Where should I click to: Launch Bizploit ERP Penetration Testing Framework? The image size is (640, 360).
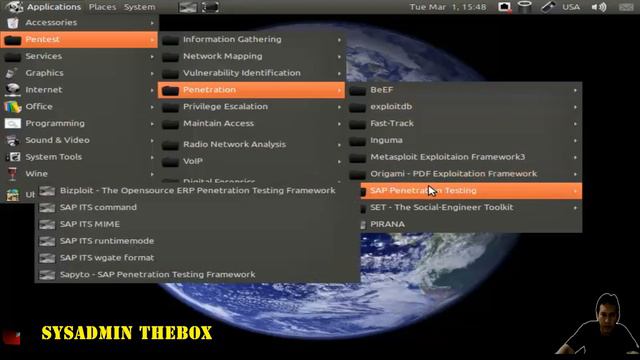pos(198,191)
